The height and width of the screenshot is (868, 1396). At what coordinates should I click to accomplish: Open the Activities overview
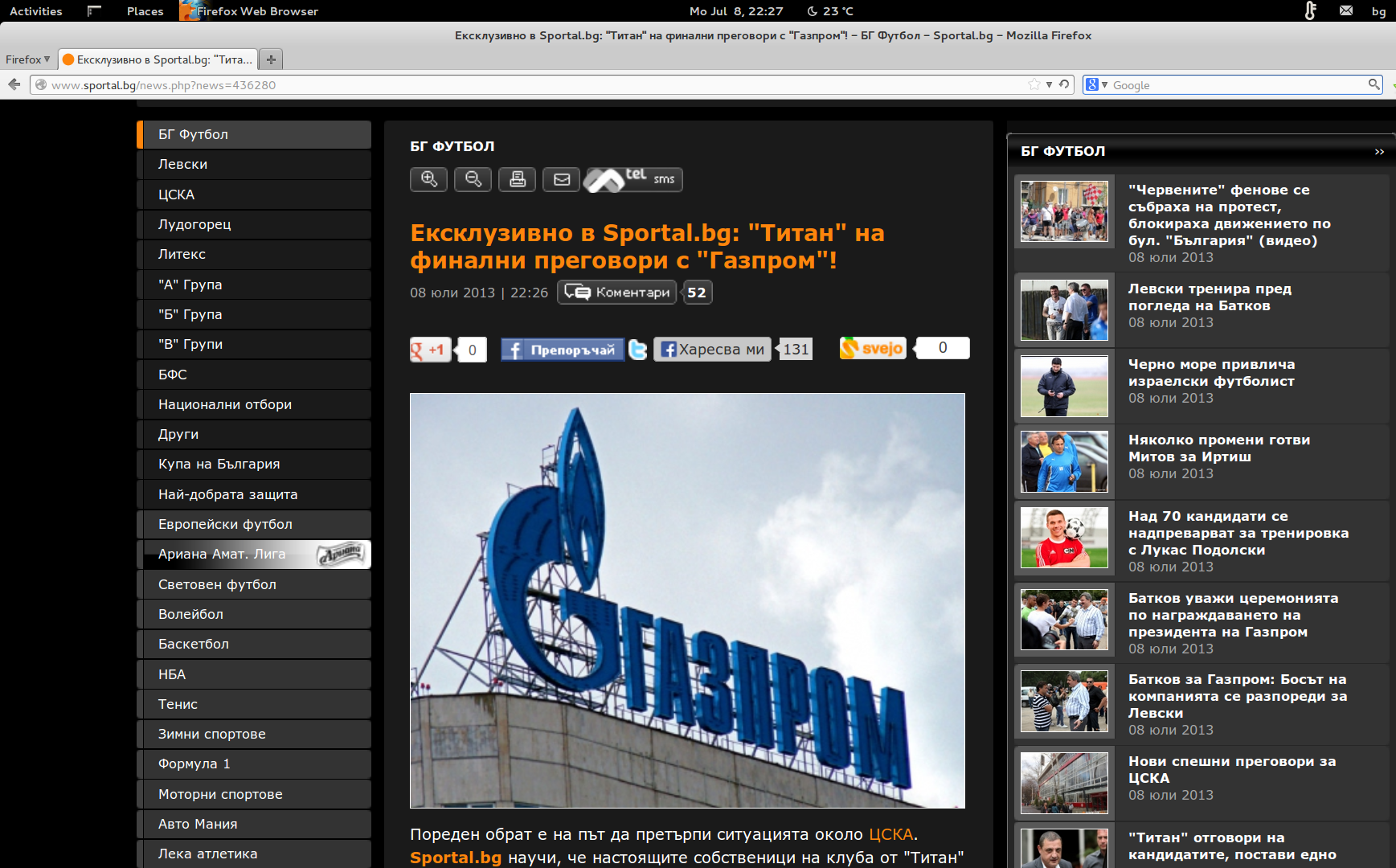point(35,11)
